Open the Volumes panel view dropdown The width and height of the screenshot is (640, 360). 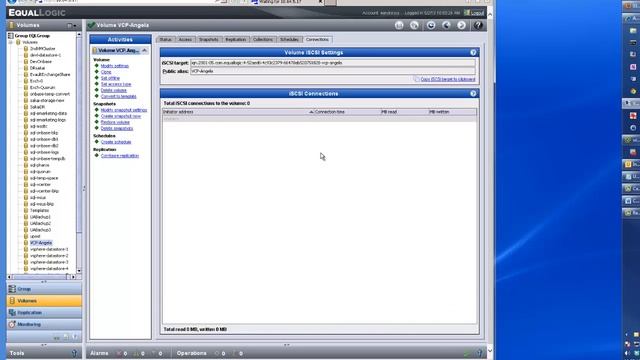tap(72, 25)
